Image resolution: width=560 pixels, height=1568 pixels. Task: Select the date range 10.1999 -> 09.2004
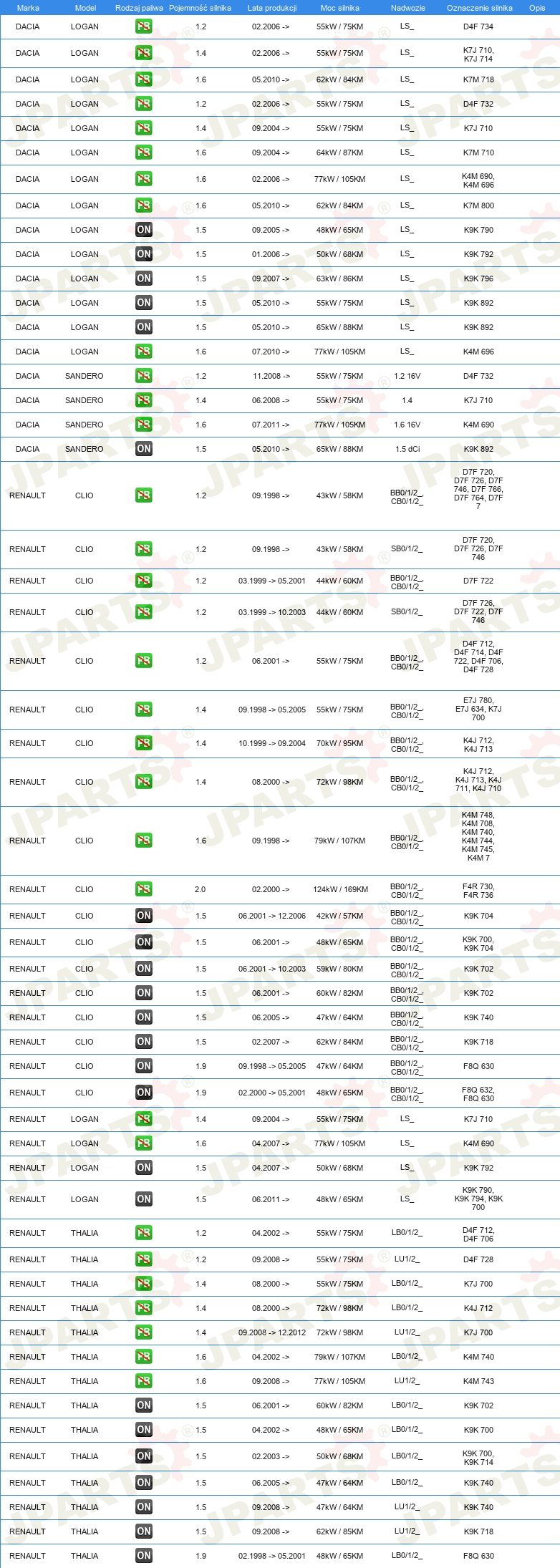coord(272,743)
